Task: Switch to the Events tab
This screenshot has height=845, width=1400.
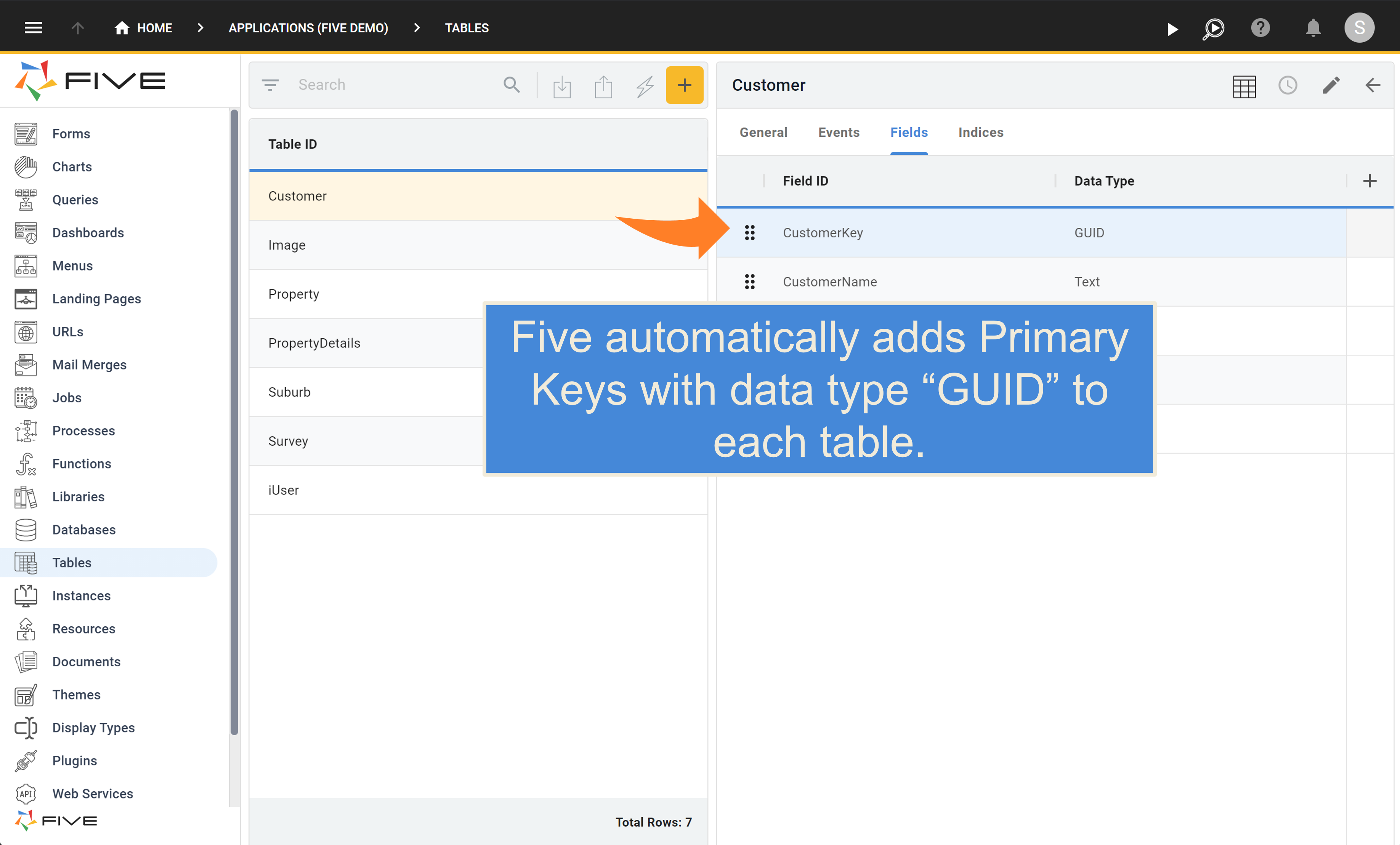Action: tap(839, 132)
